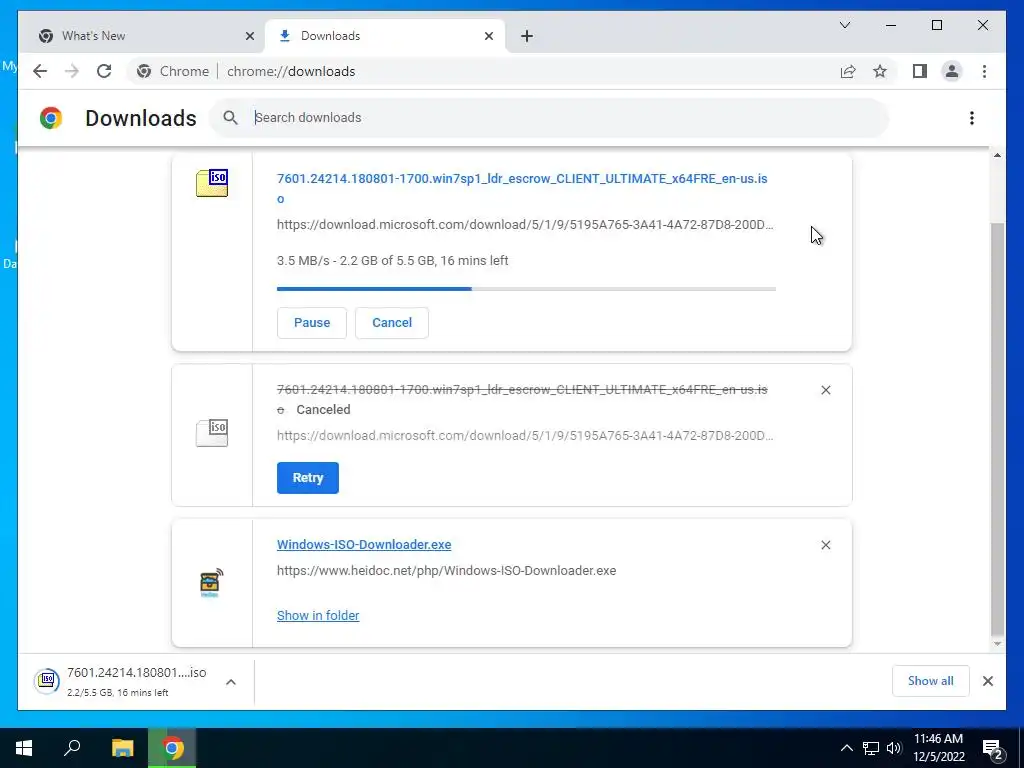This screenshot has height=768, width=1024.
Task: Open the Chrome three-dot menu in toolbar
Action: click(x=984, y=71)
